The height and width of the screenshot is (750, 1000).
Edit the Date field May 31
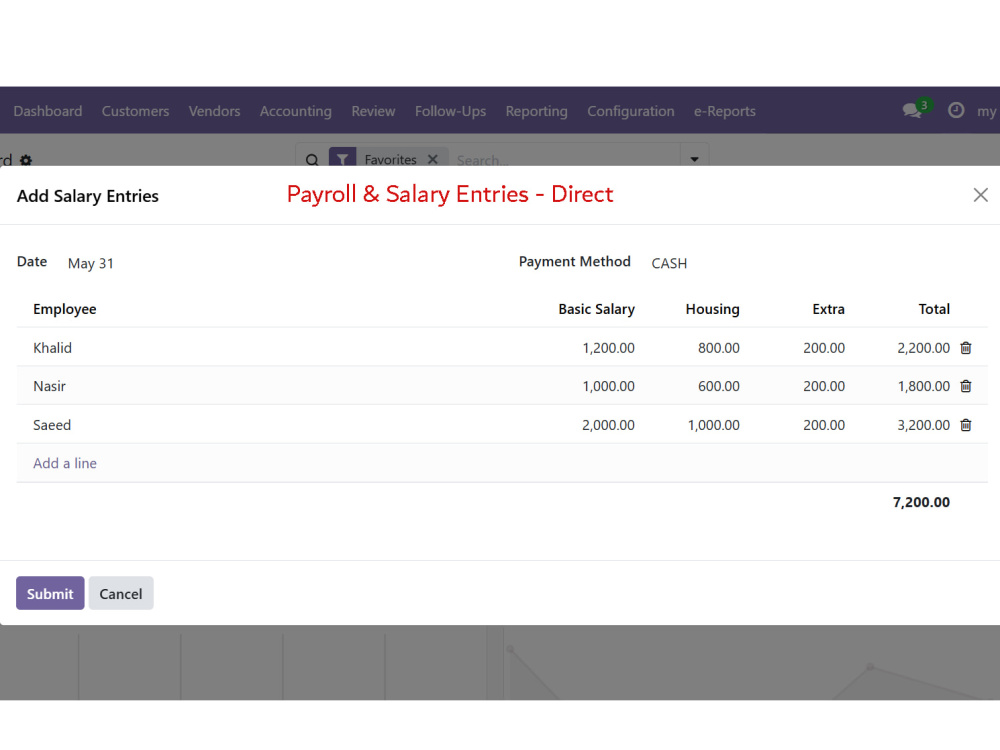coord(91,263)
